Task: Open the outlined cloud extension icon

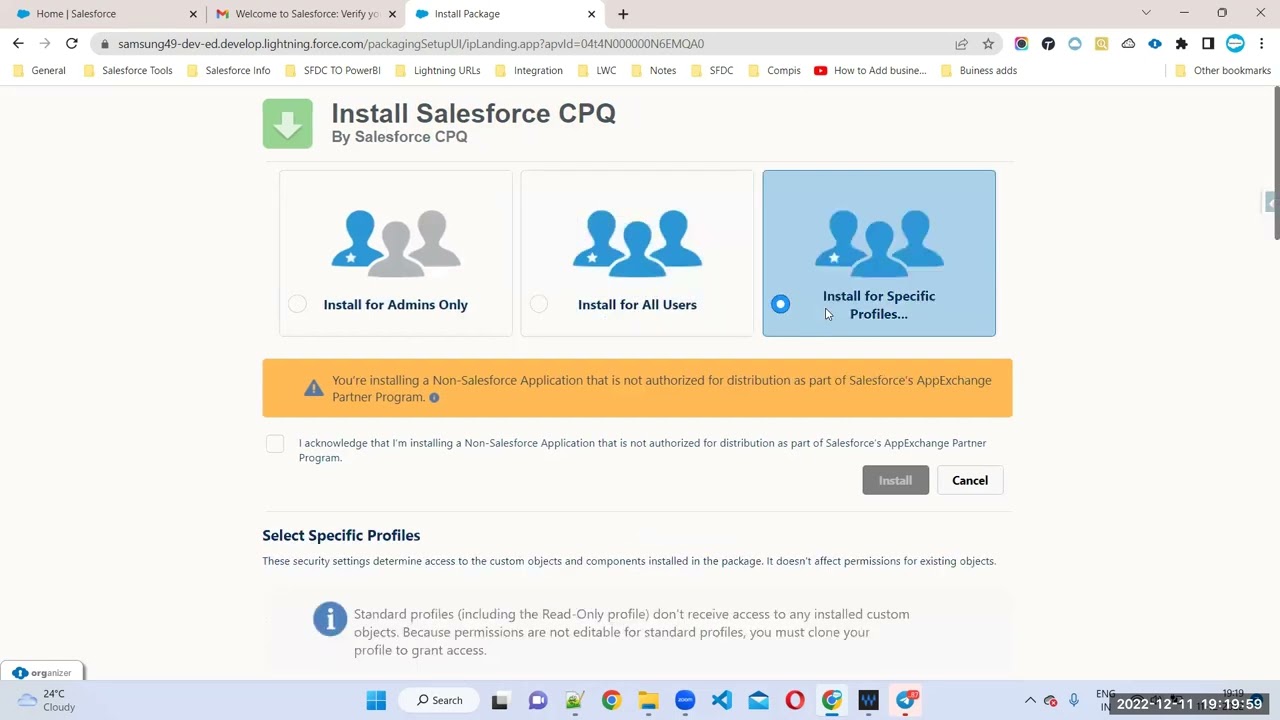Action: tap(1128, 44)
